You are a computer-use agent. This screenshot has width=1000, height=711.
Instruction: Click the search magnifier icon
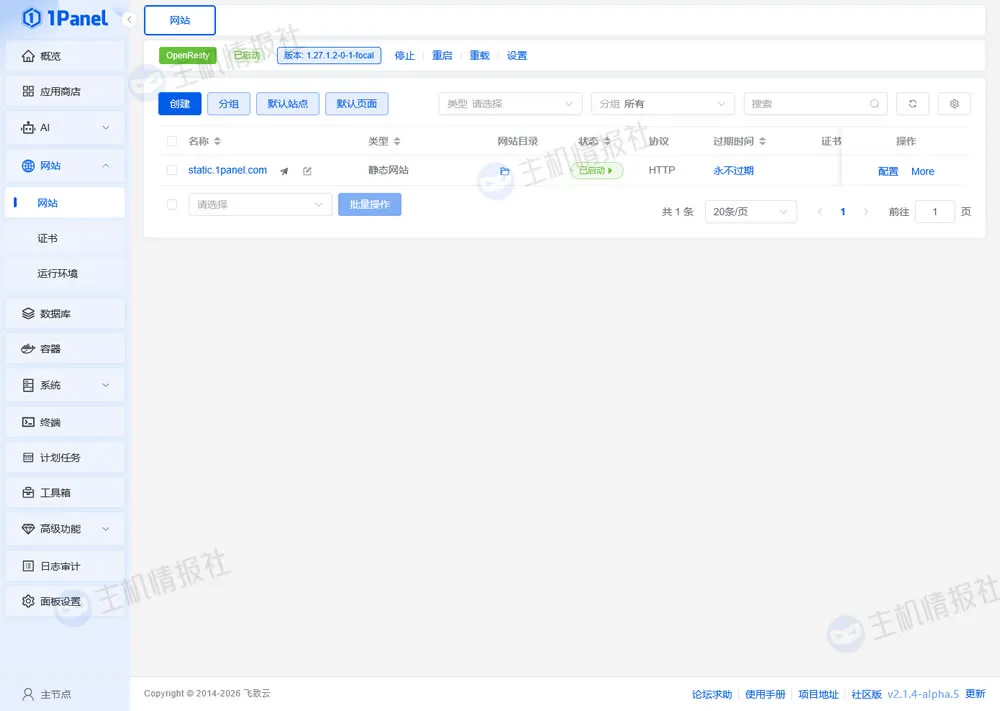pyautogui.click(x=874, y=104)
